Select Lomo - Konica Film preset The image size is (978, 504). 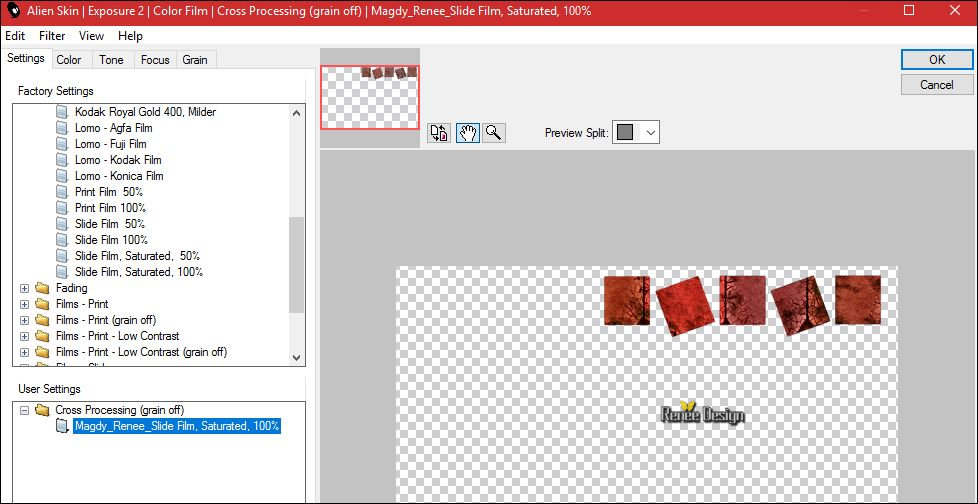119,176
